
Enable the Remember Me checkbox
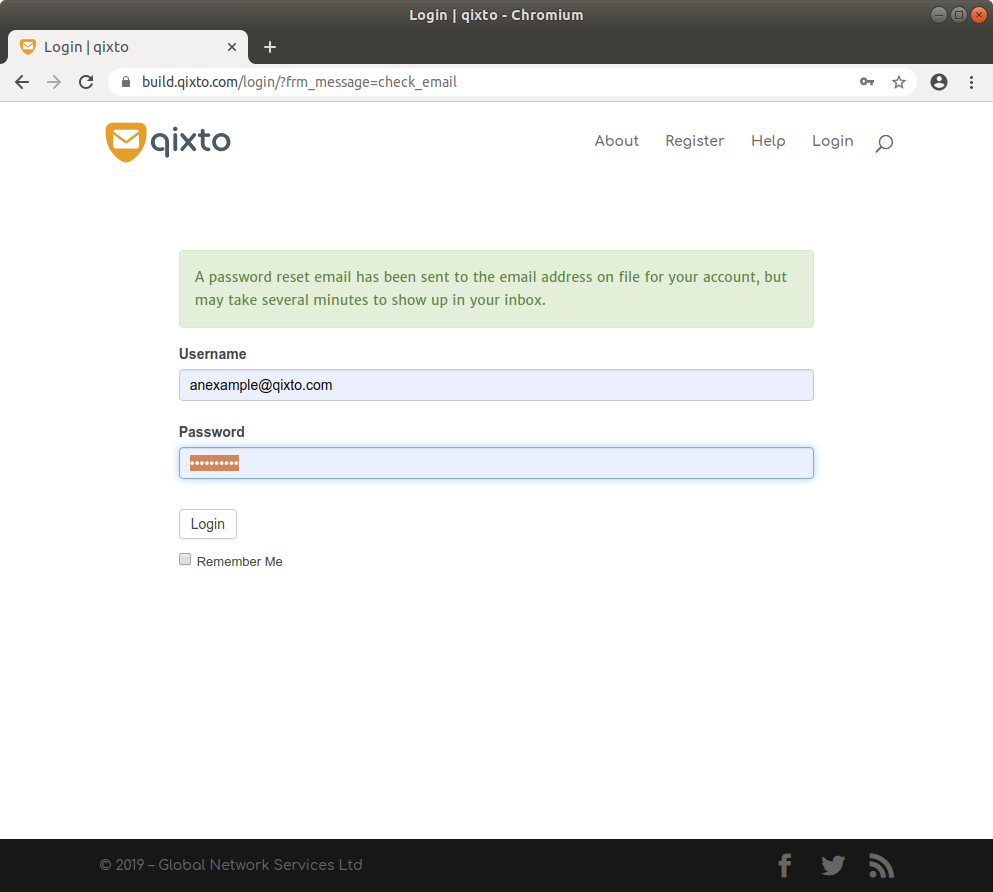click(185, 559)
